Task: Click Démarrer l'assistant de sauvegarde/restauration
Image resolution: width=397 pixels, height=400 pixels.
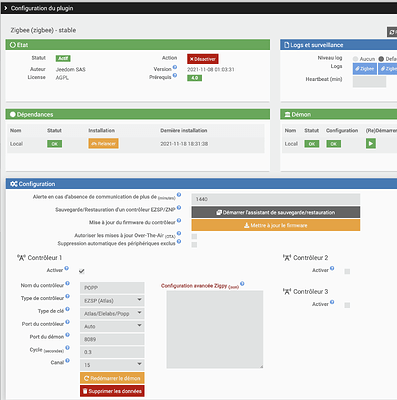Action: pos(276,212)
